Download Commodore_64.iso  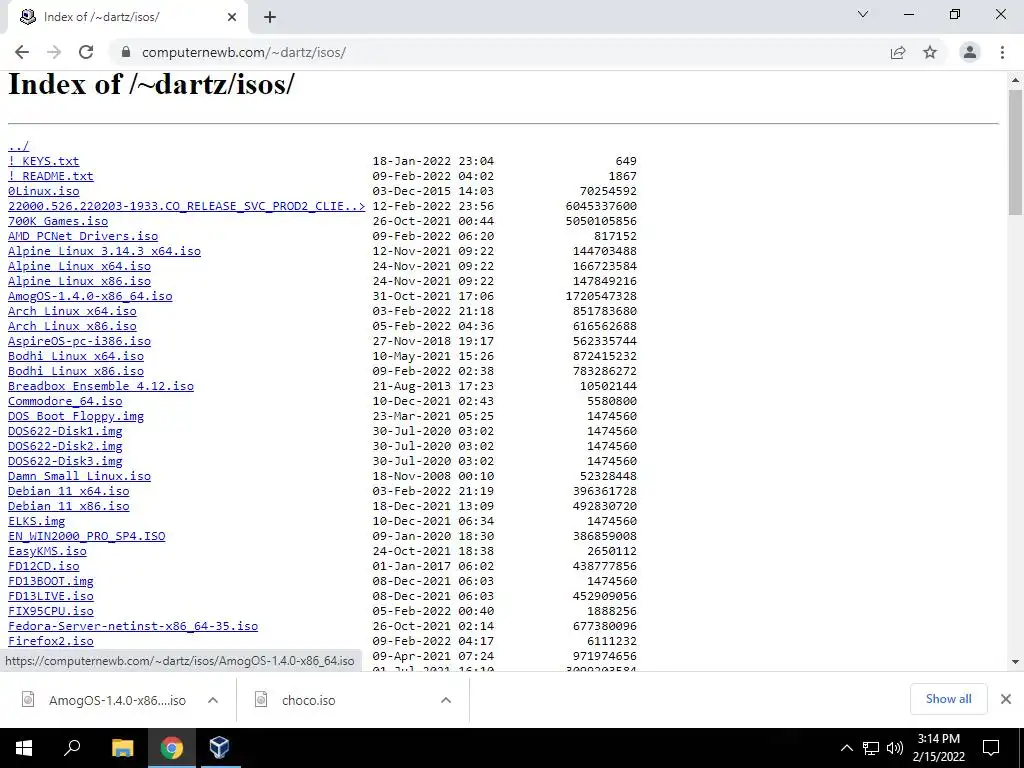coord(65,401)
